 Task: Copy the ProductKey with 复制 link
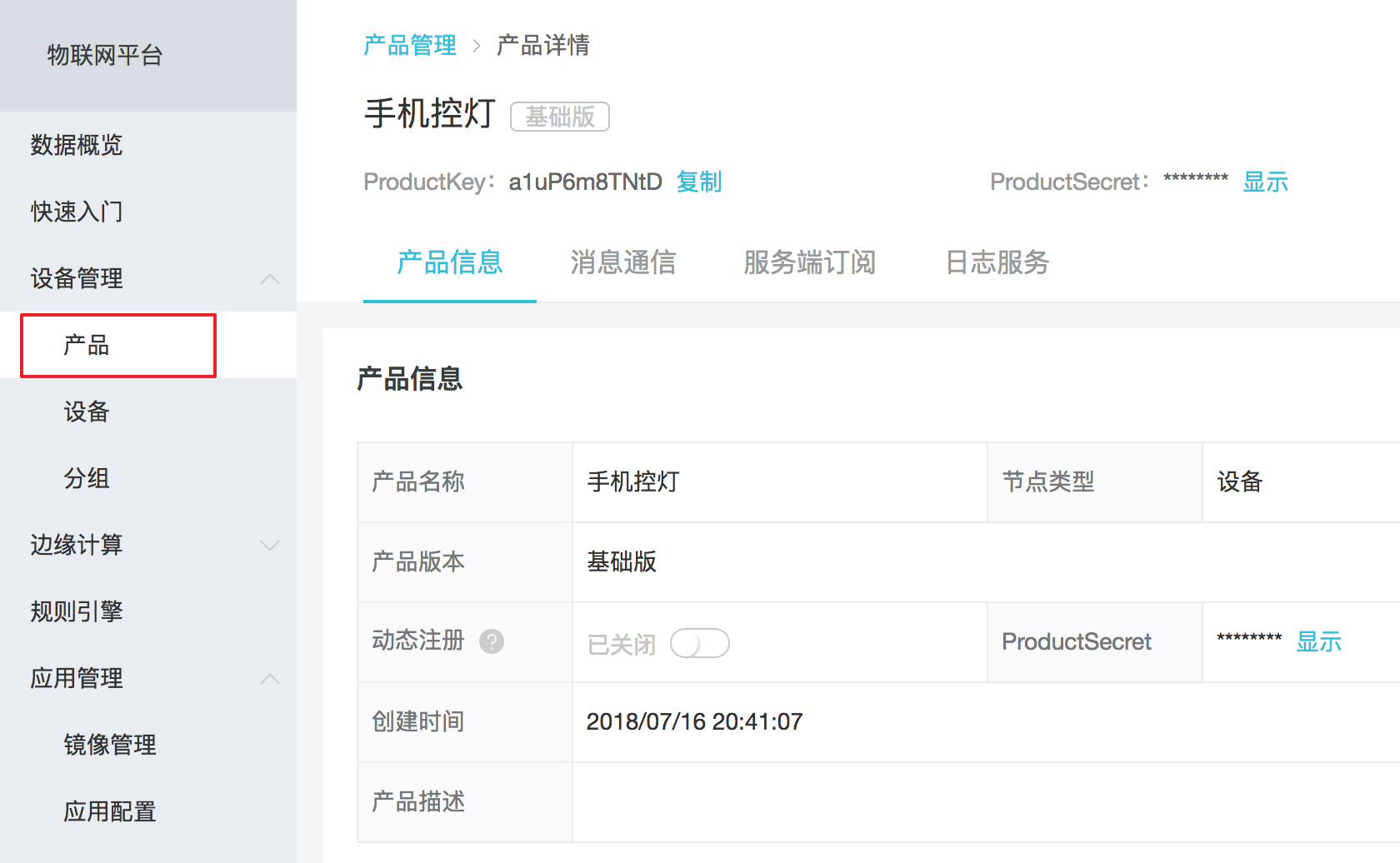pyautogui.click(x=698, y=182)
